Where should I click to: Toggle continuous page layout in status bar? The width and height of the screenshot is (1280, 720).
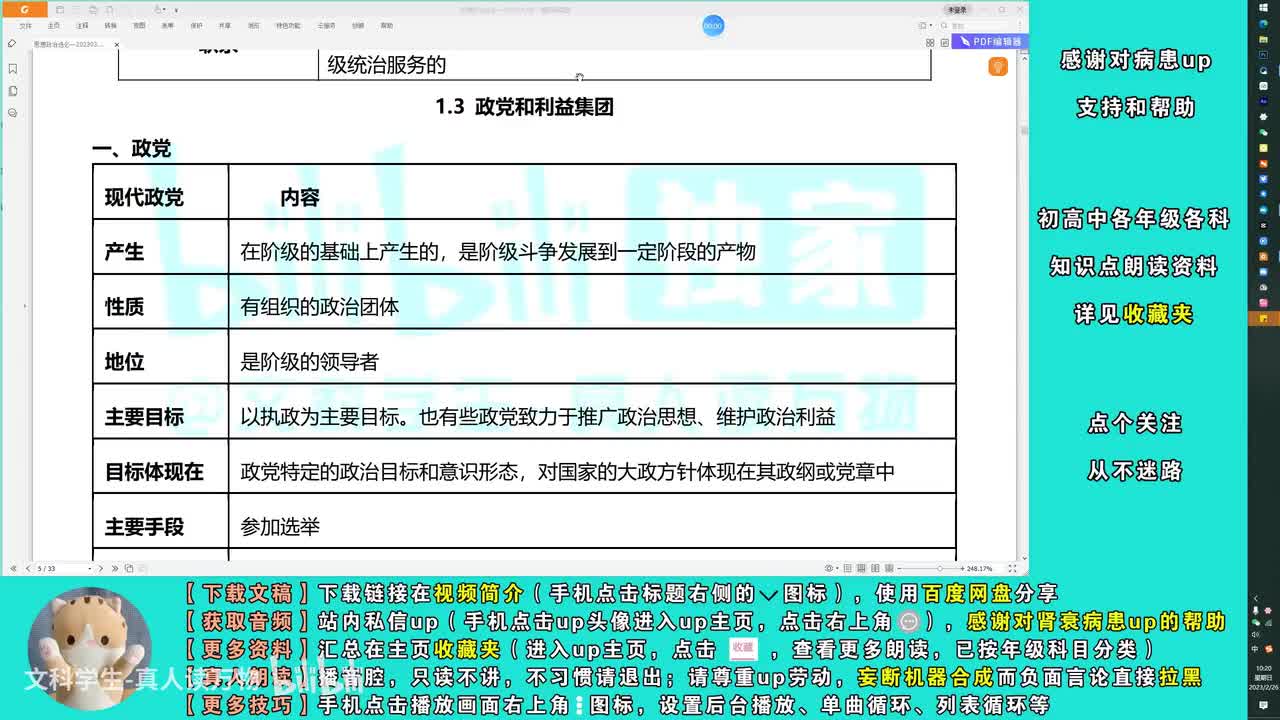[x=860, y=568]
